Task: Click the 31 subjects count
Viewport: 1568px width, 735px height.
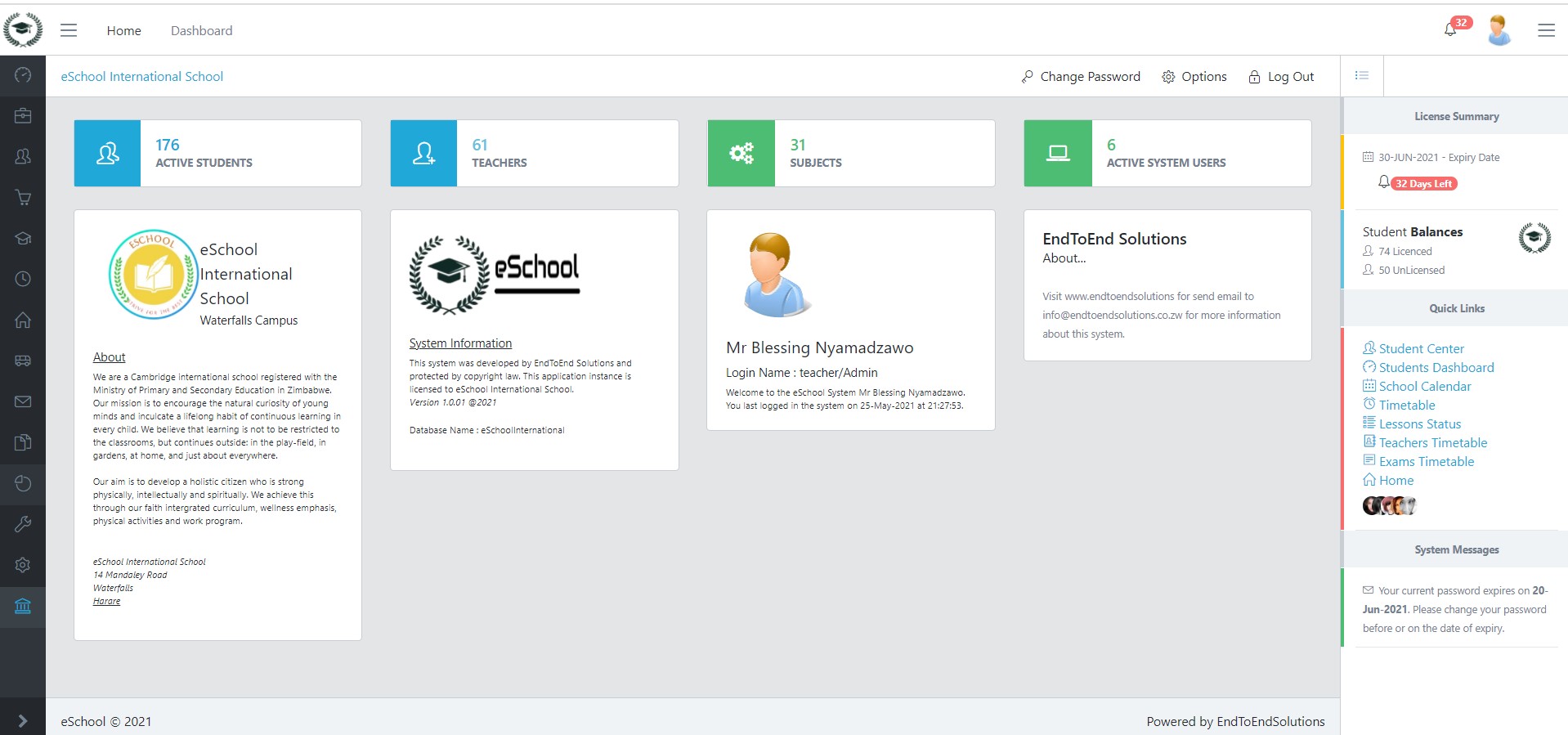Action: click(x=797, y=145)
